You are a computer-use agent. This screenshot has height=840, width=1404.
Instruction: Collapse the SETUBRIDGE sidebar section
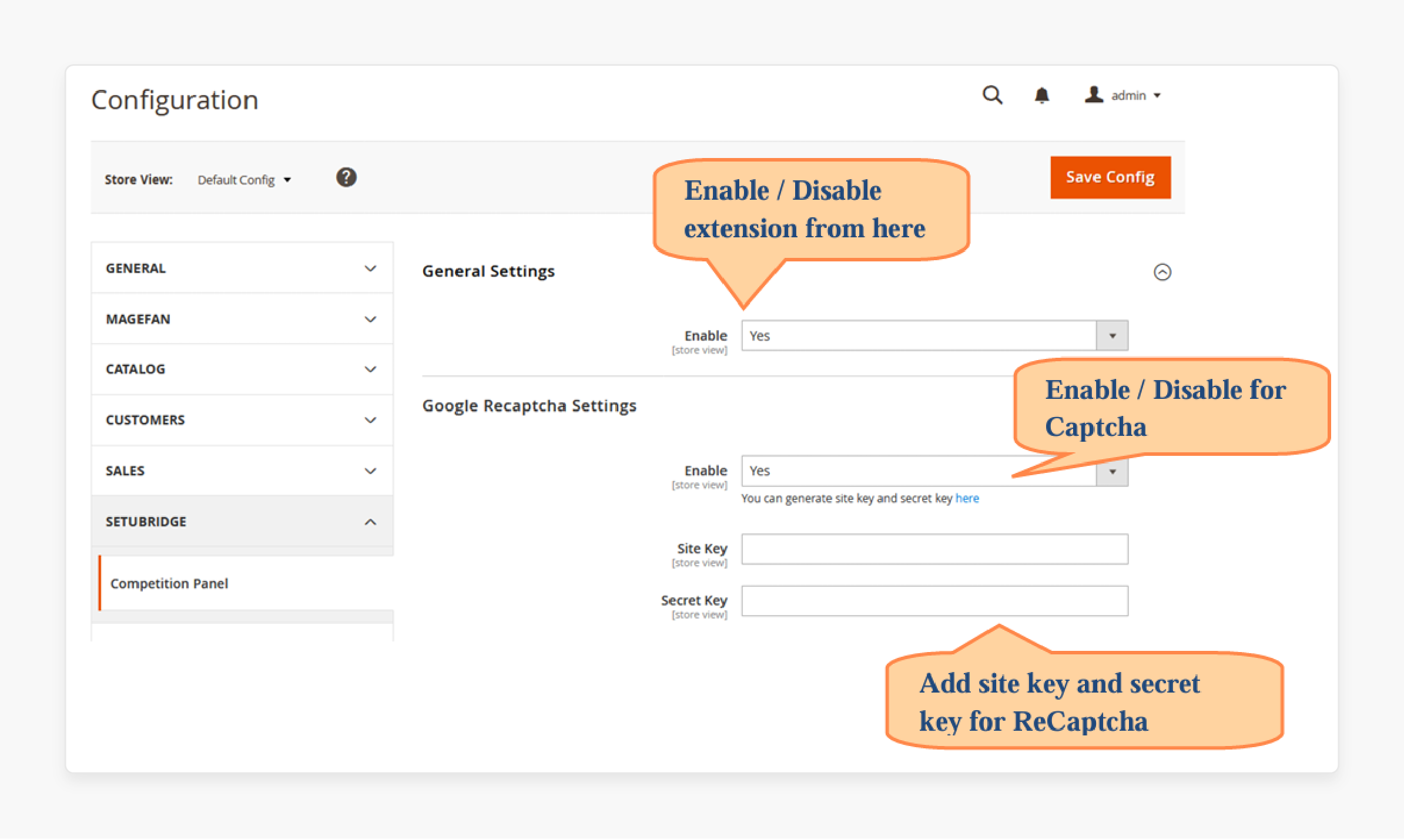point(242,522)
